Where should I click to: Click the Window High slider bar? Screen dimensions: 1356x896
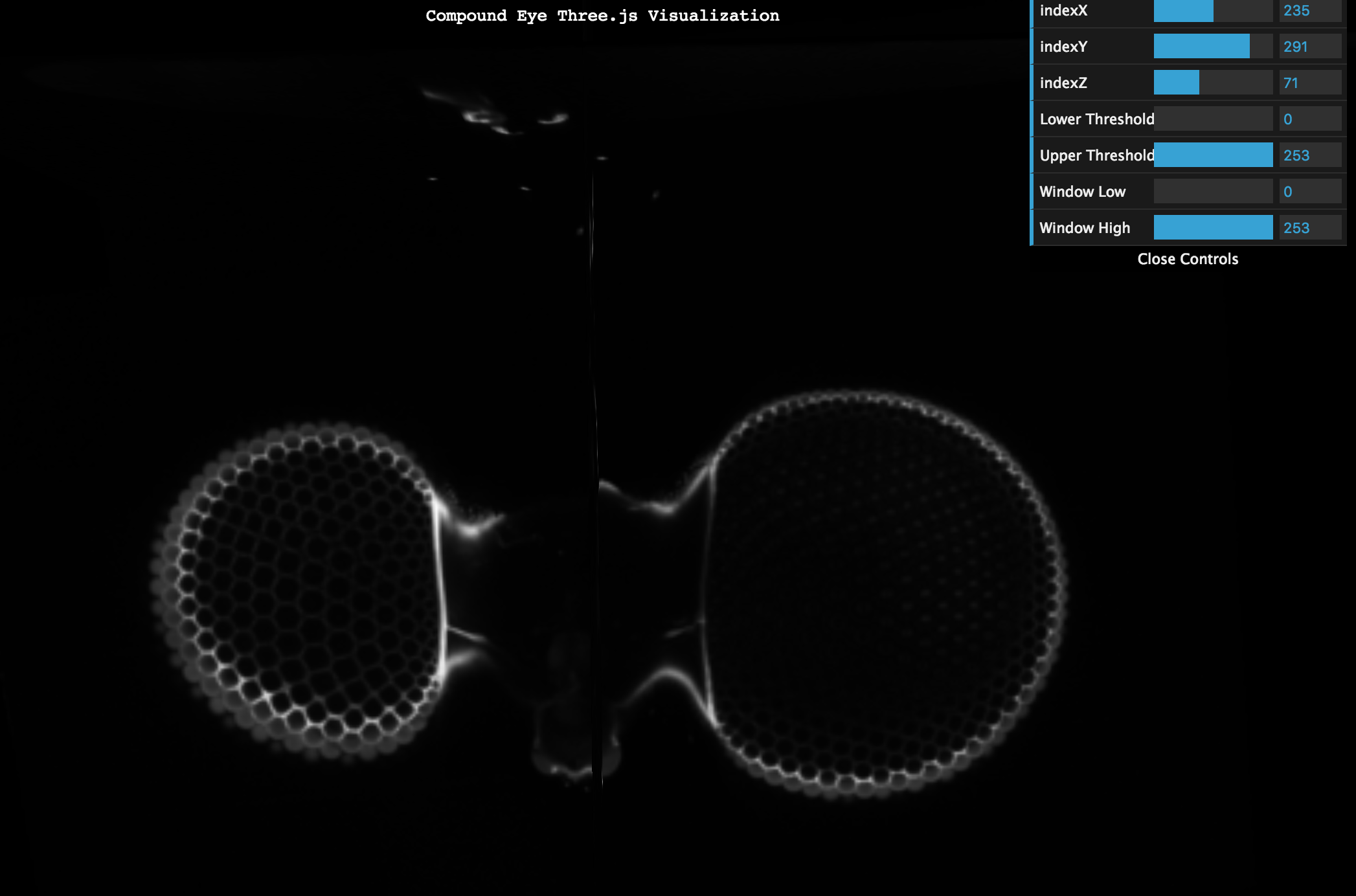click(x=1213, y=228)
